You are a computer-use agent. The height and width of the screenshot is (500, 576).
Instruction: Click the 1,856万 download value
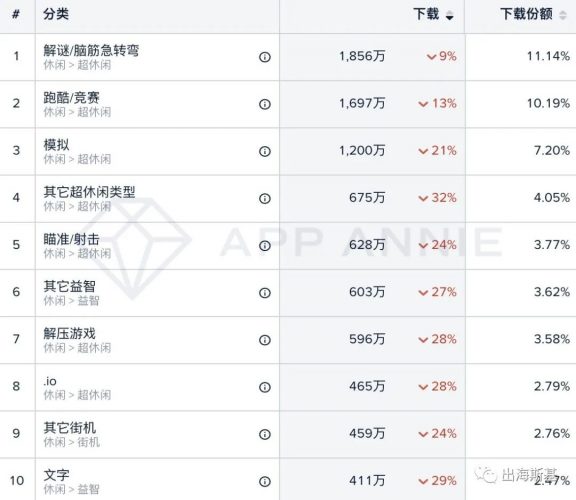click(x=362, y=56)
